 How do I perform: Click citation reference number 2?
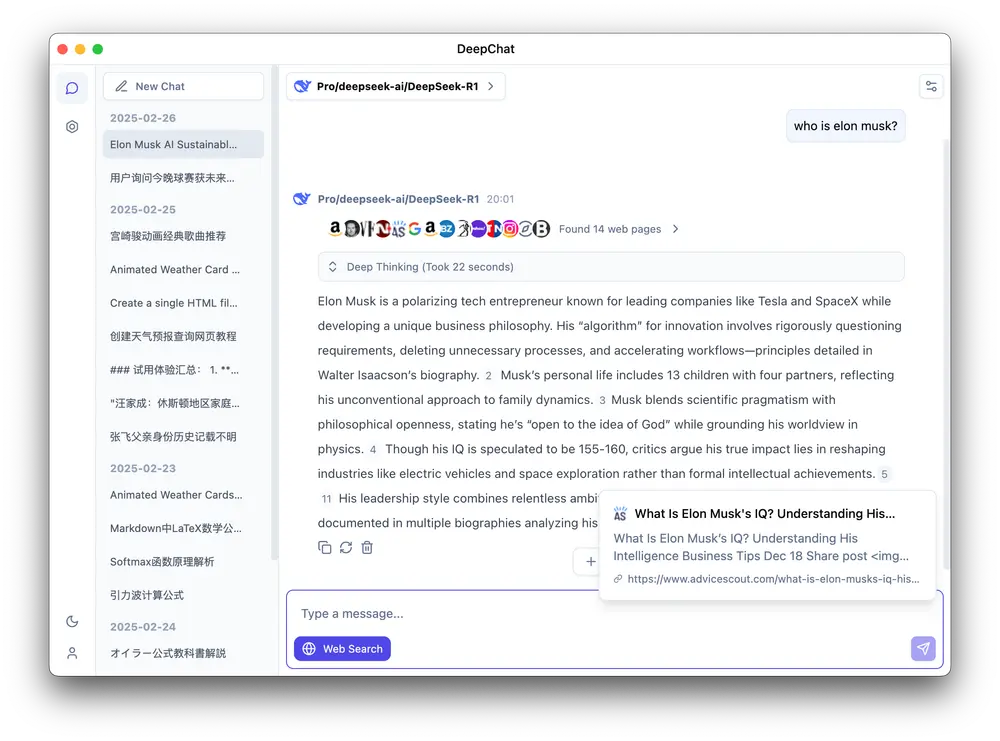(488, 376)
